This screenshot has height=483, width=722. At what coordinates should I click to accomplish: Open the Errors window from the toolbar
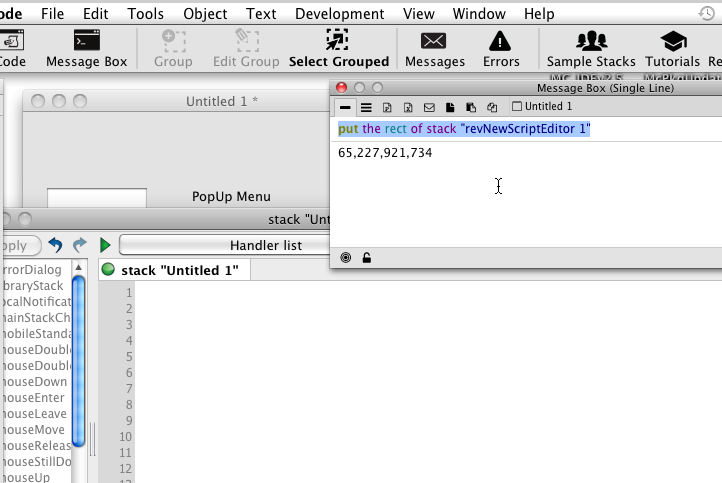point(501,48)
